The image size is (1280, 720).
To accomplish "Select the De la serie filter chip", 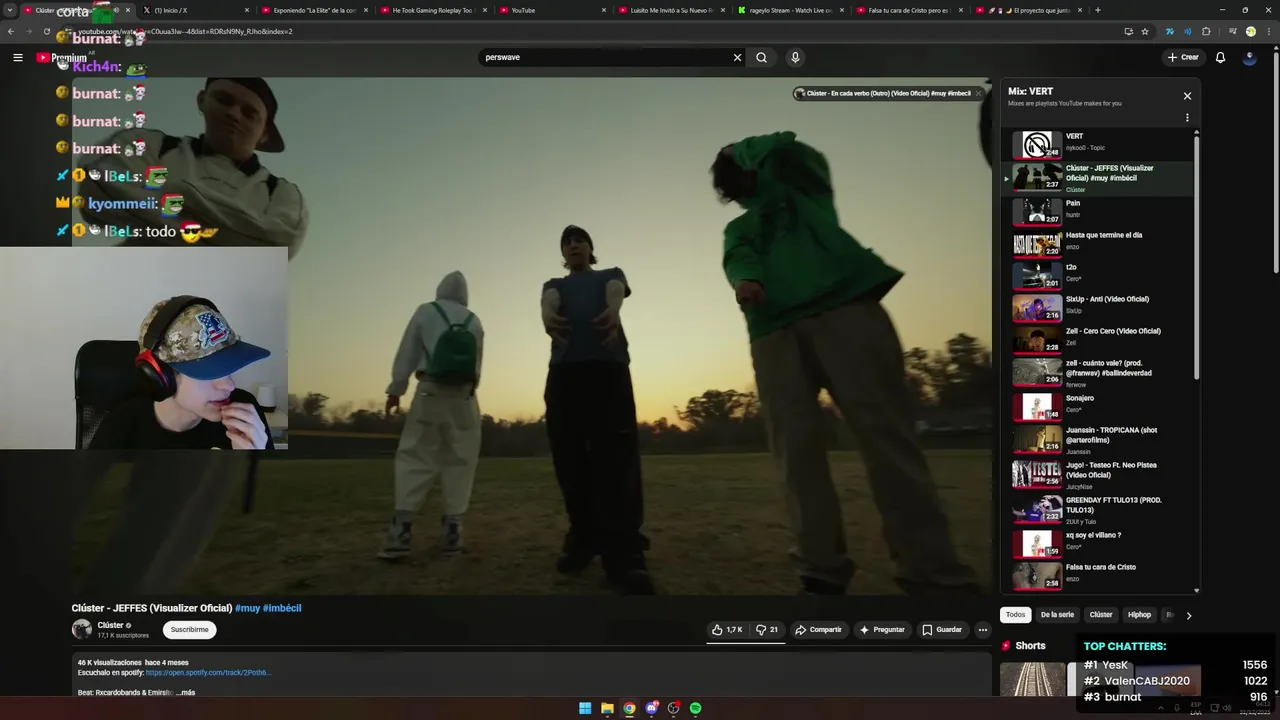I will tap(1057, 615).
